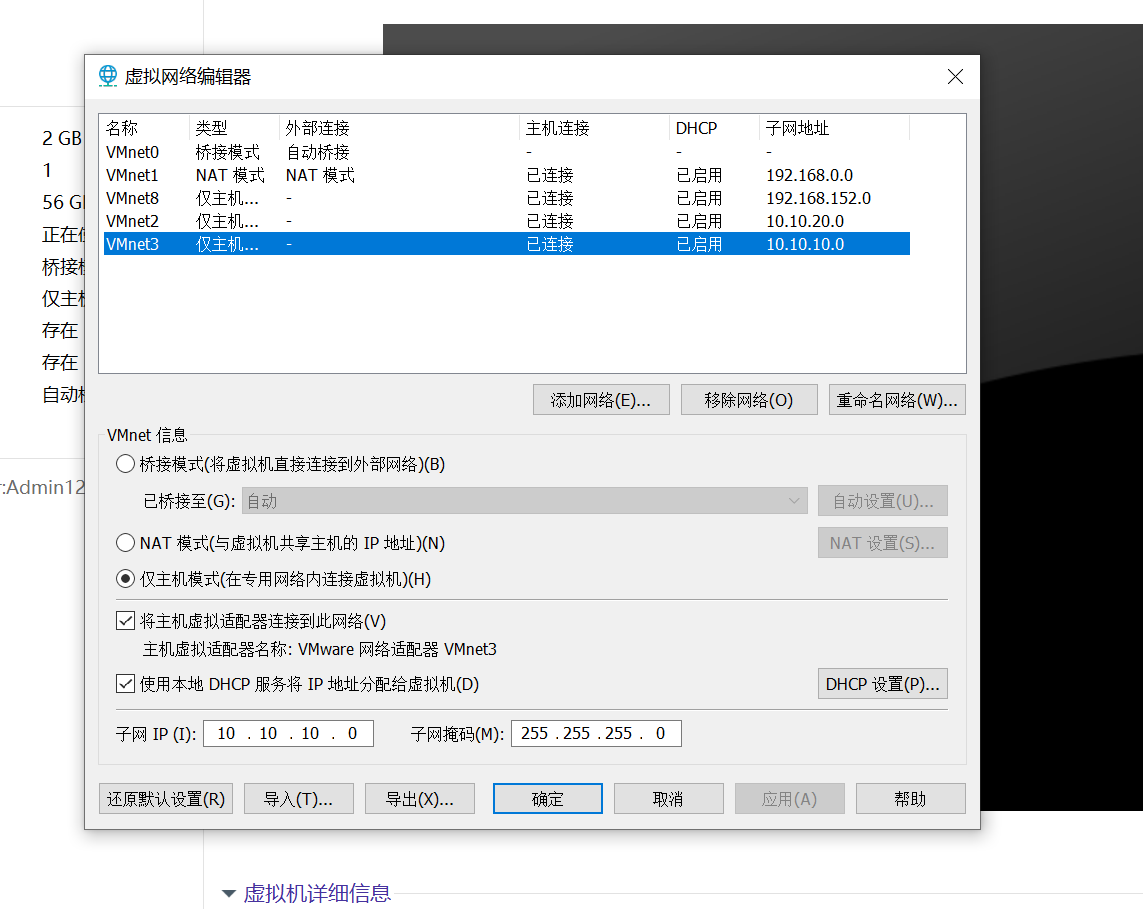Click the NAT 模式 external connection cell
1143x909 pixels.
(x=320, y=175)
